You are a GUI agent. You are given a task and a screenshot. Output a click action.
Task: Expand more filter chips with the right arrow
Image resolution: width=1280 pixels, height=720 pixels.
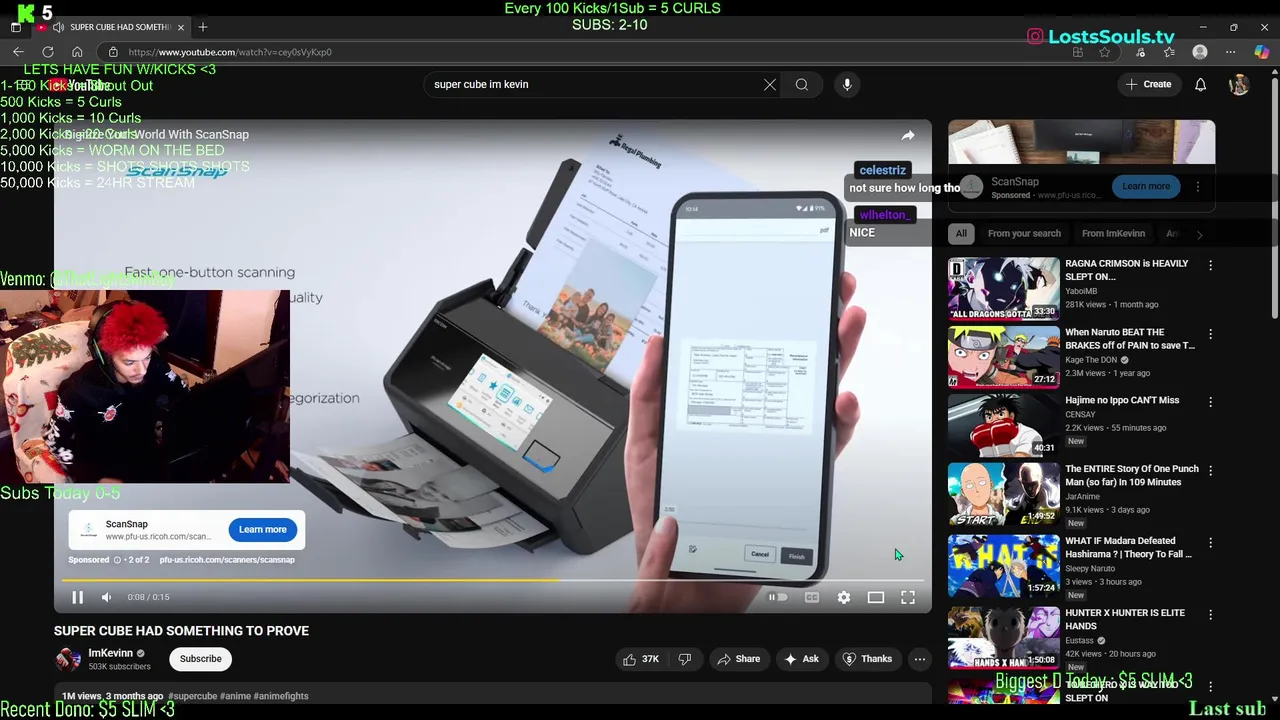click(x=1199, y=234)
